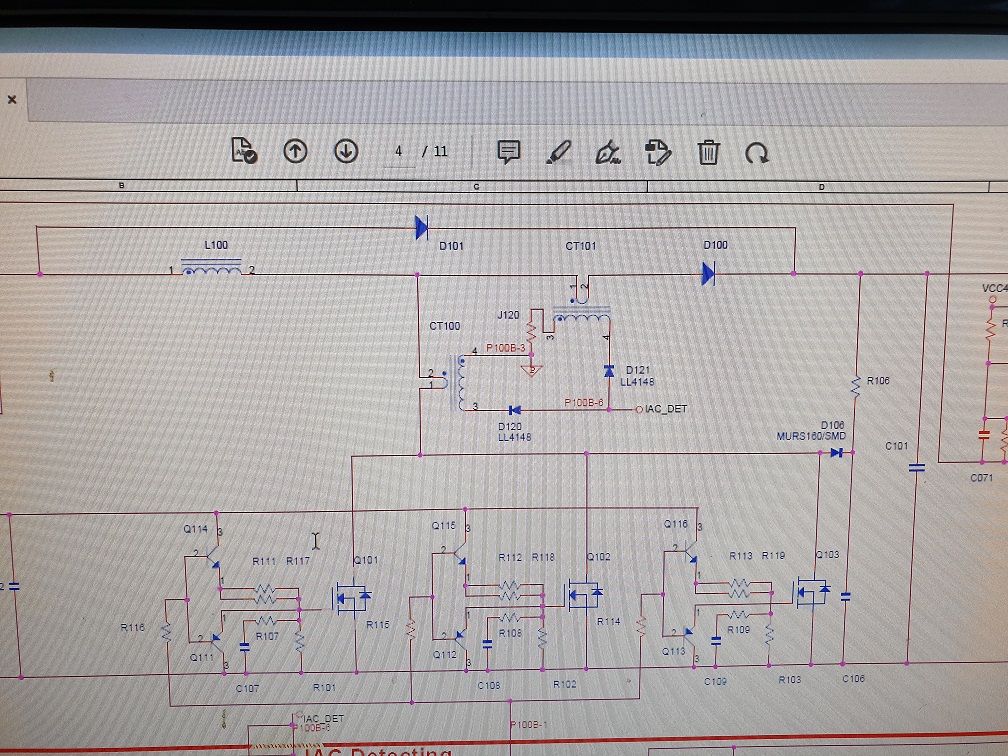Screen dimensions: 1008x756
Task: Open the signature fountain pen tool
Action: [x=607, y=153]
